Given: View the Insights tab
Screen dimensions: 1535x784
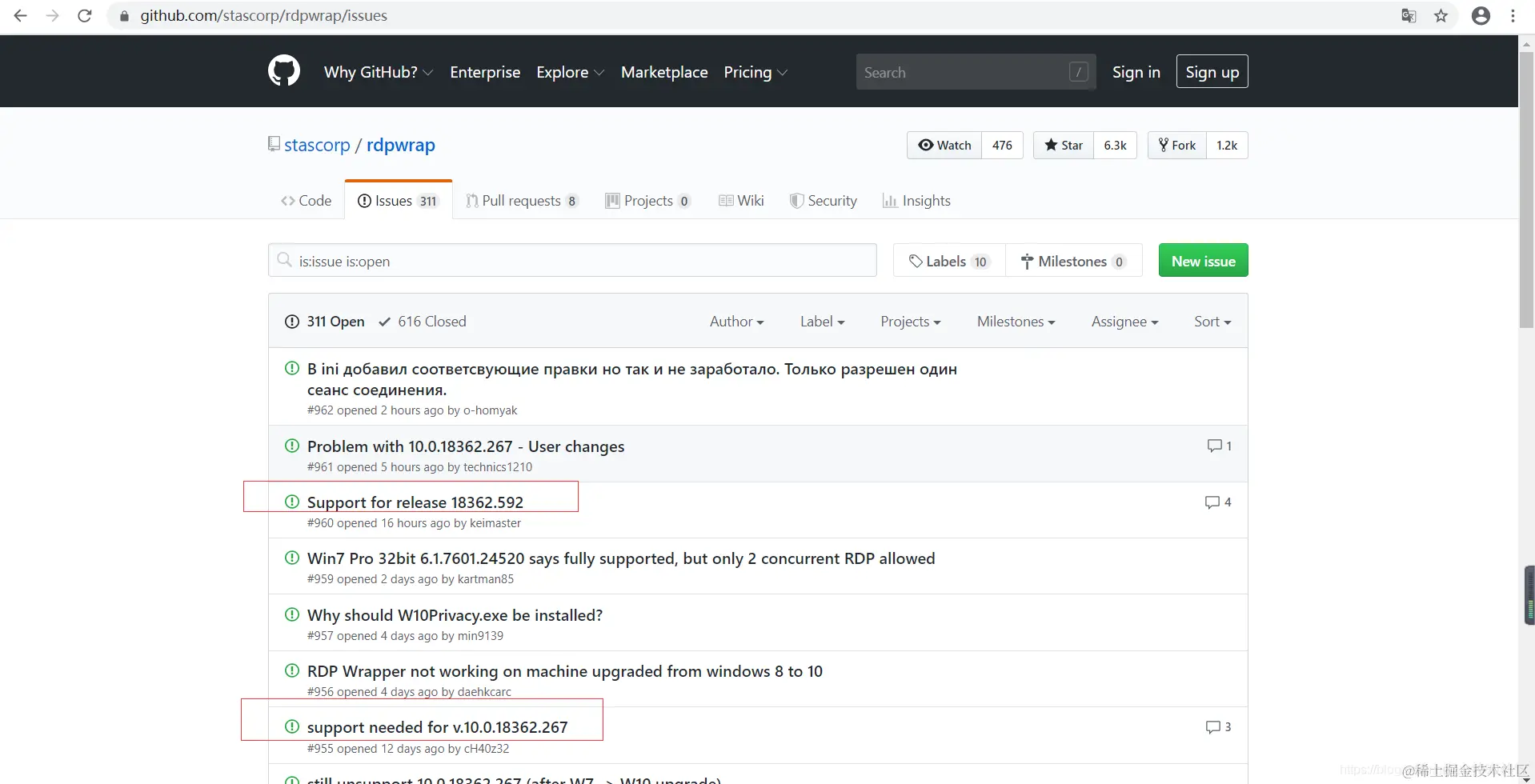Looking at the screenshot, I should (917, 201).
